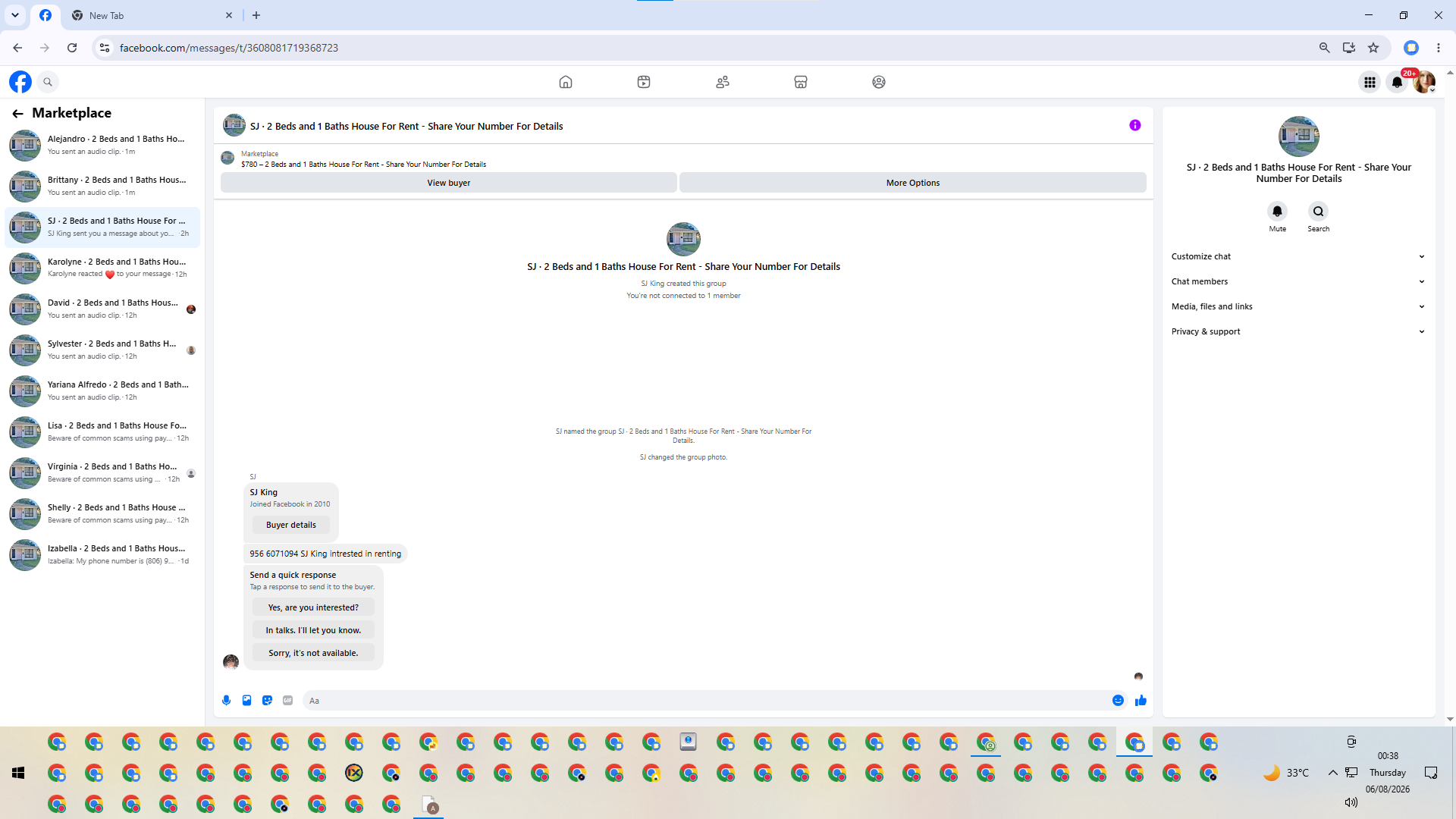
Task: Bookmark this page with the star icon
Action: click(1373, 48)
